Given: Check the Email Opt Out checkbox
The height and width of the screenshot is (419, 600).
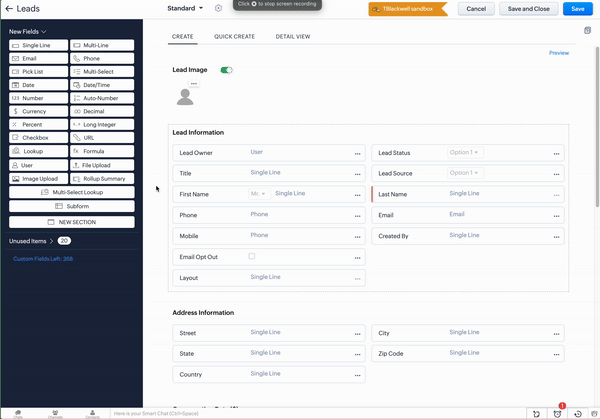Looking at the screenshot, I should [x=252, y=257].
